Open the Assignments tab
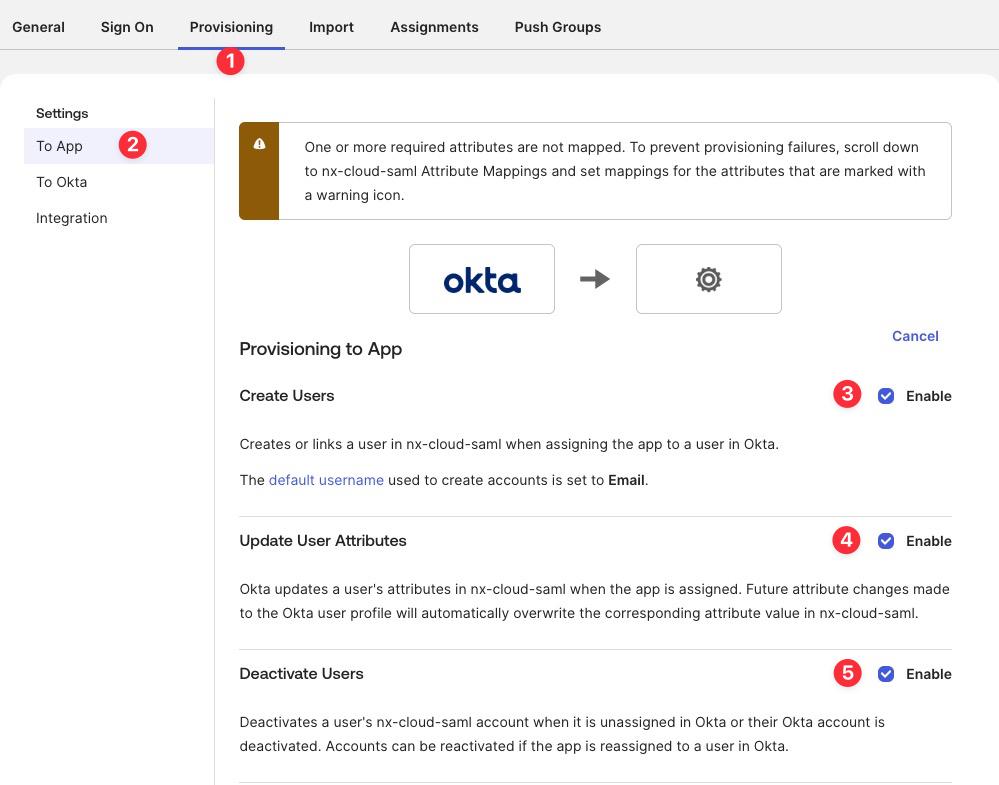 click(434, 27)
